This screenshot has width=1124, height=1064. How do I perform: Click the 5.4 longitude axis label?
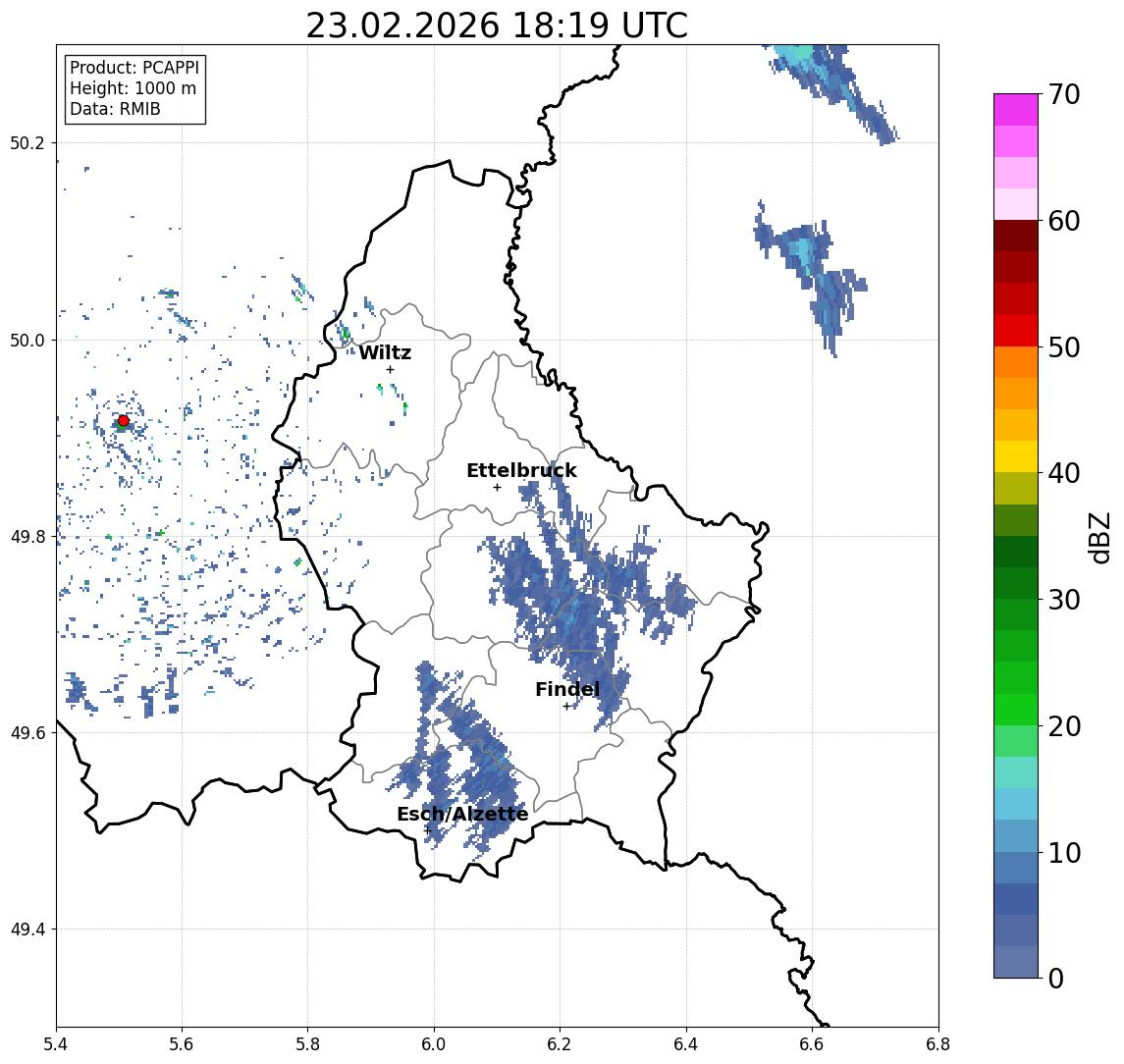click(x=56, y=1044)
